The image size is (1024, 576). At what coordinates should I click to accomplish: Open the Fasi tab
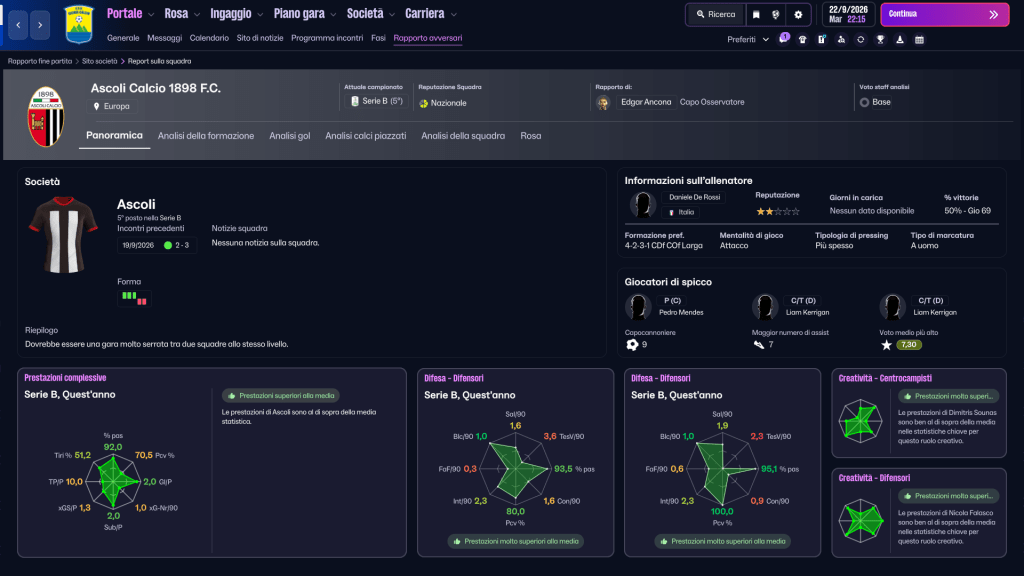pos(378,38)
